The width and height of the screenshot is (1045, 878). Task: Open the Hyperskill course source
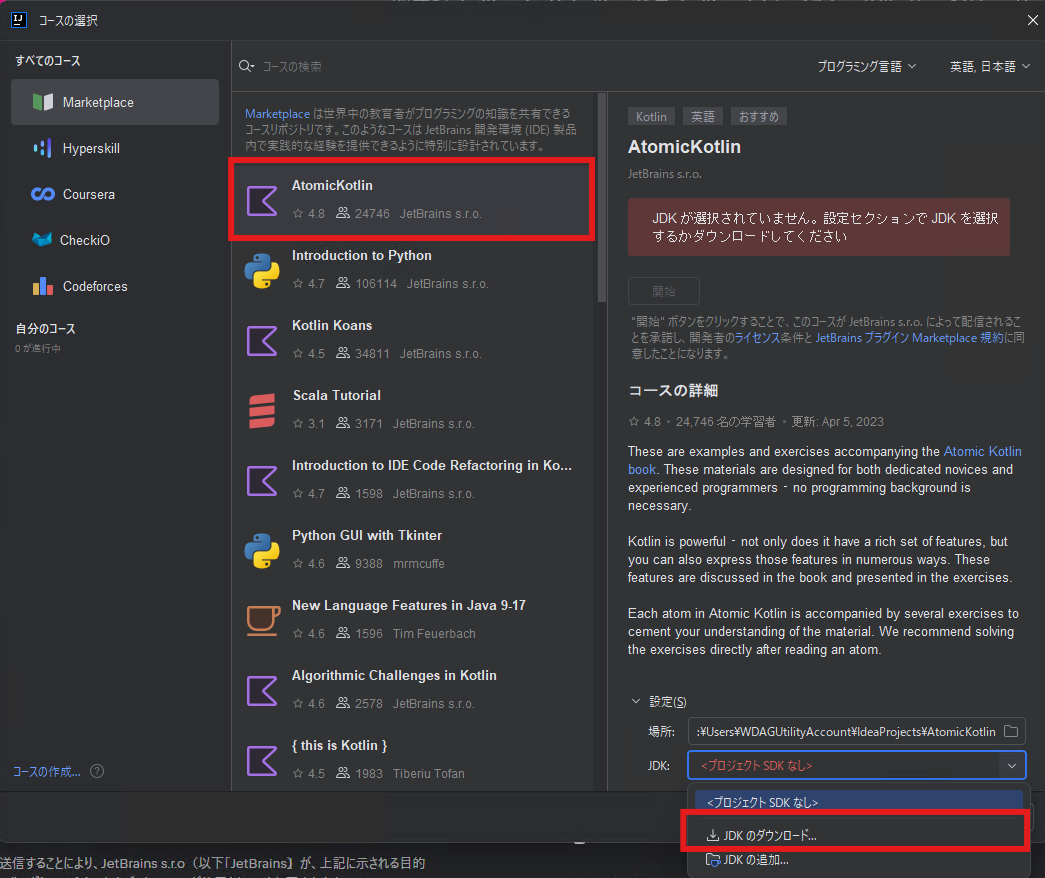point(90,148)
